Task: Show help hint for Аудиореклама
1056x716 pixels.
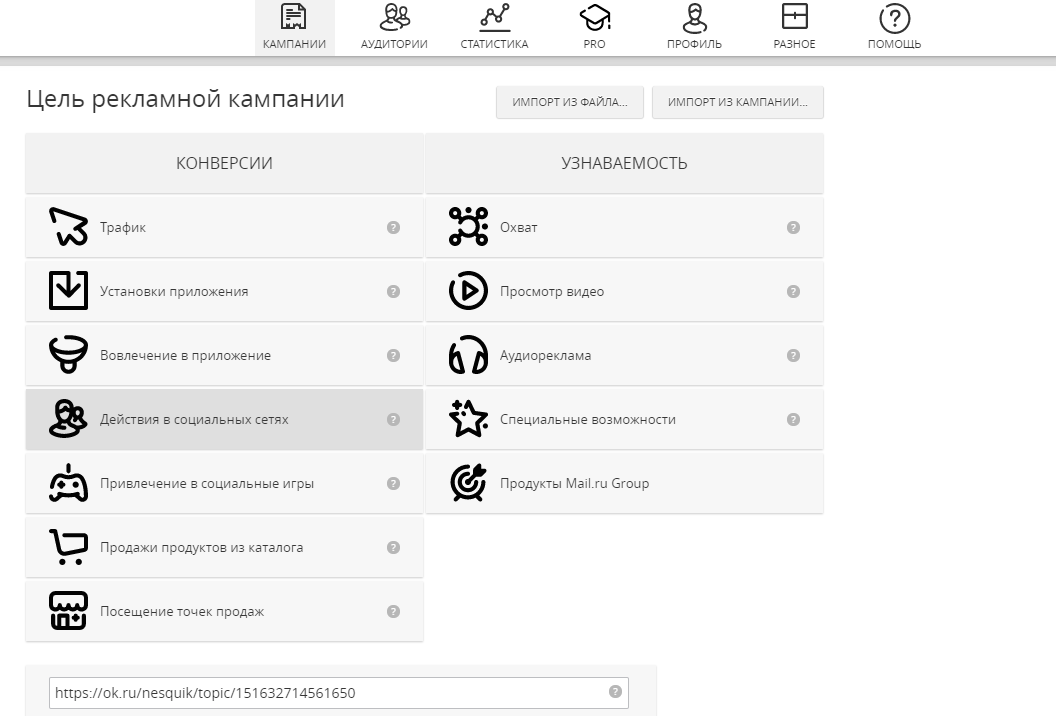Action: tap(793, 356)
